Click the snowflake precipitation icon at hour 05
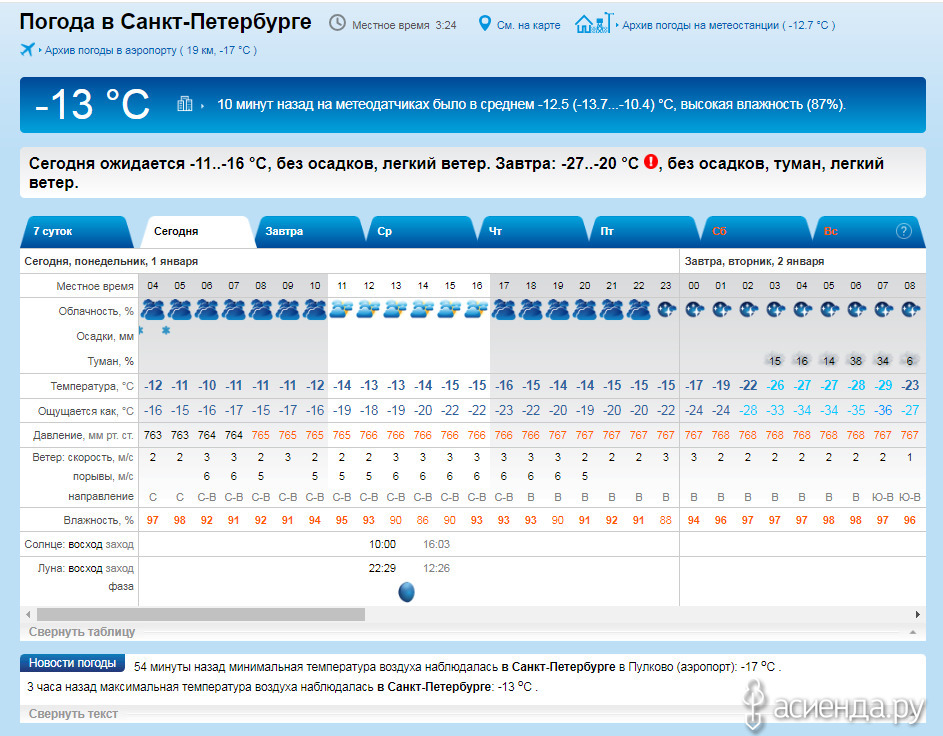The image size is (943, 736). pyautogui.click(x=166, y=330)
